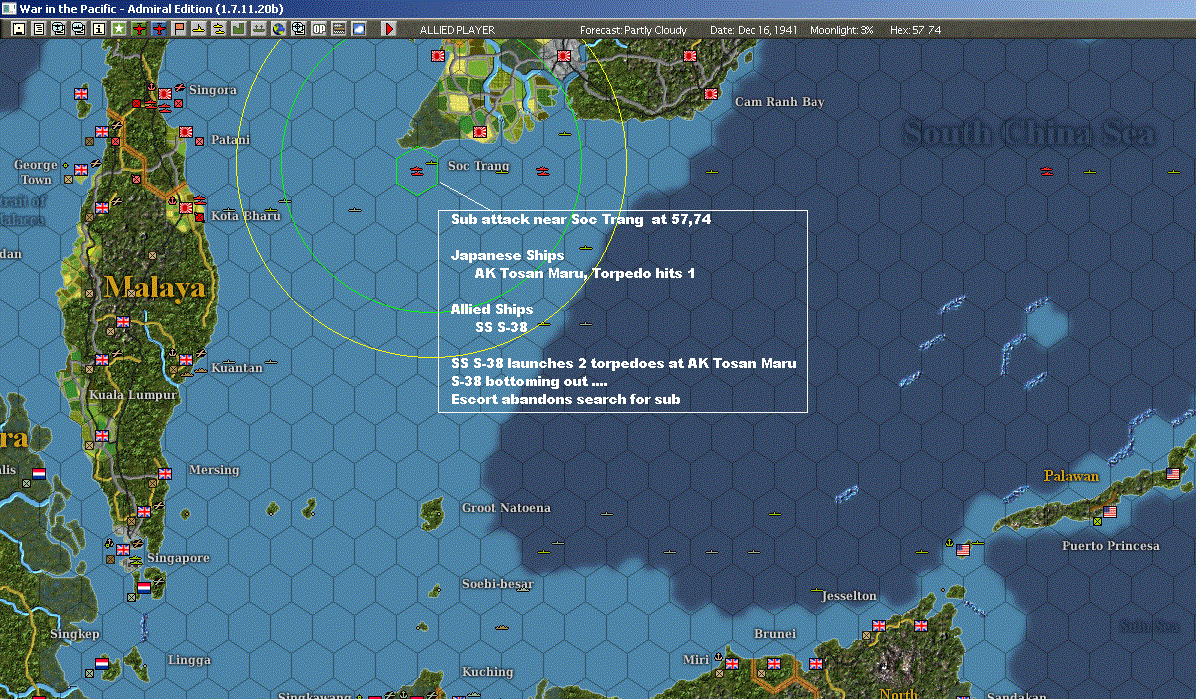
Task: Click the floppy disk save game icon
Action: pos(19,29)
